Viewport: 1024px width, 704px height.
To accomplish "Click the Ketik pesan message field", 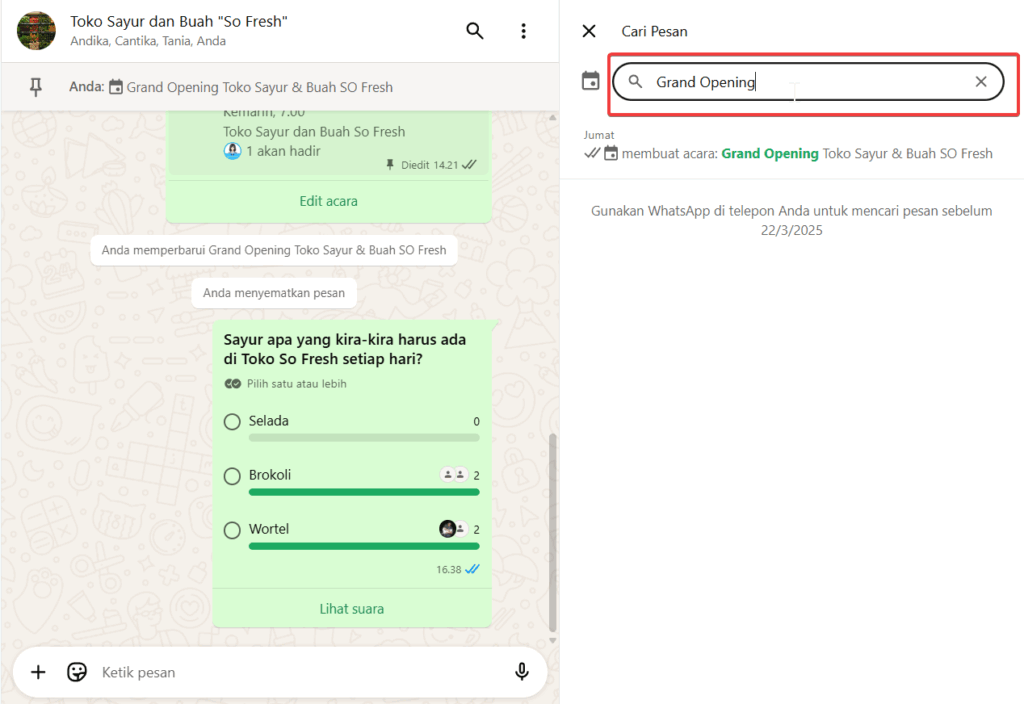I will point(300,672).
